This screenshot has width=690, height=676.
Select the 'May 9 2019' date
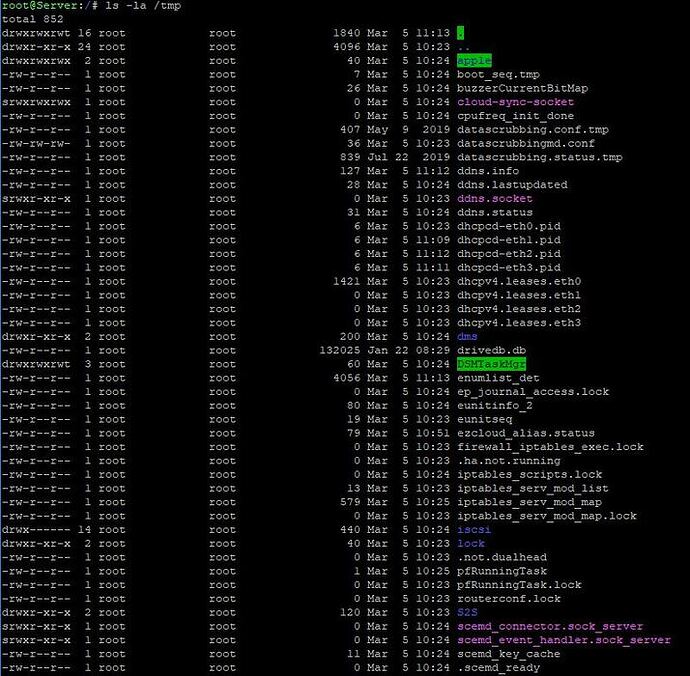[408, 130]
